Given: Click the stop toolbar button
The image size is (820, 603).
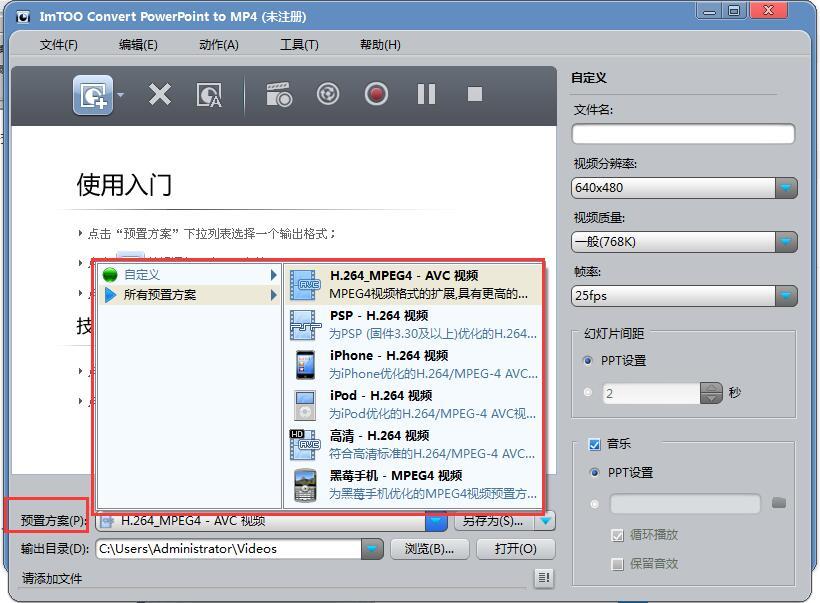Looking at the screenshot, I should click(x=474, y=95).
